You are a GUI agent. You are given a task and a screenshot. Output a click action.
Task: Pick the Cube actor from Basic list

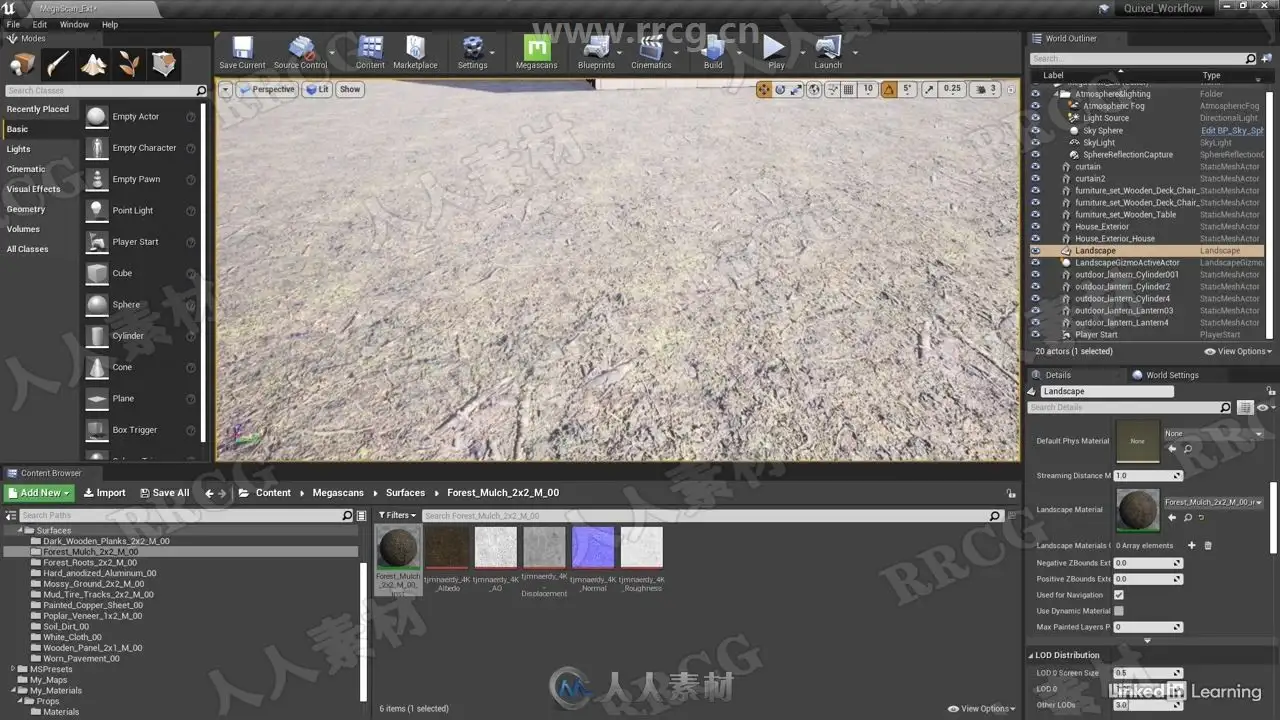point(140,273)
